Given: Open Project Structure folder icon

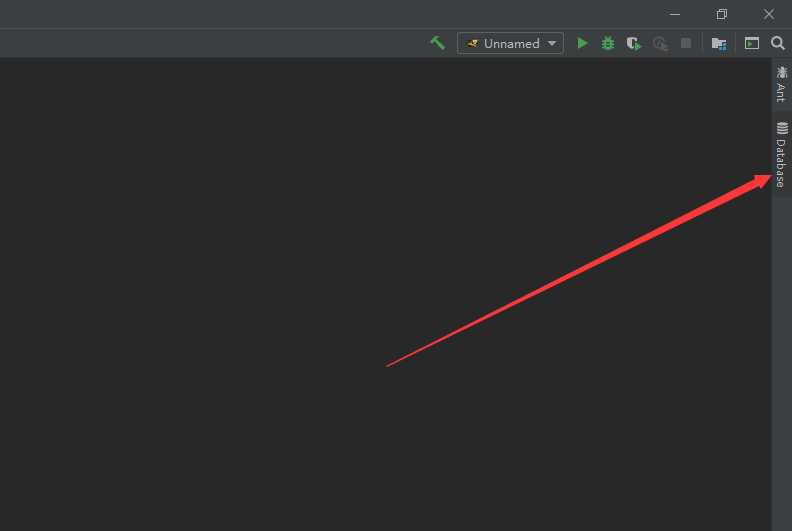Looking at the screenshot, I should [x=719, y=44].
